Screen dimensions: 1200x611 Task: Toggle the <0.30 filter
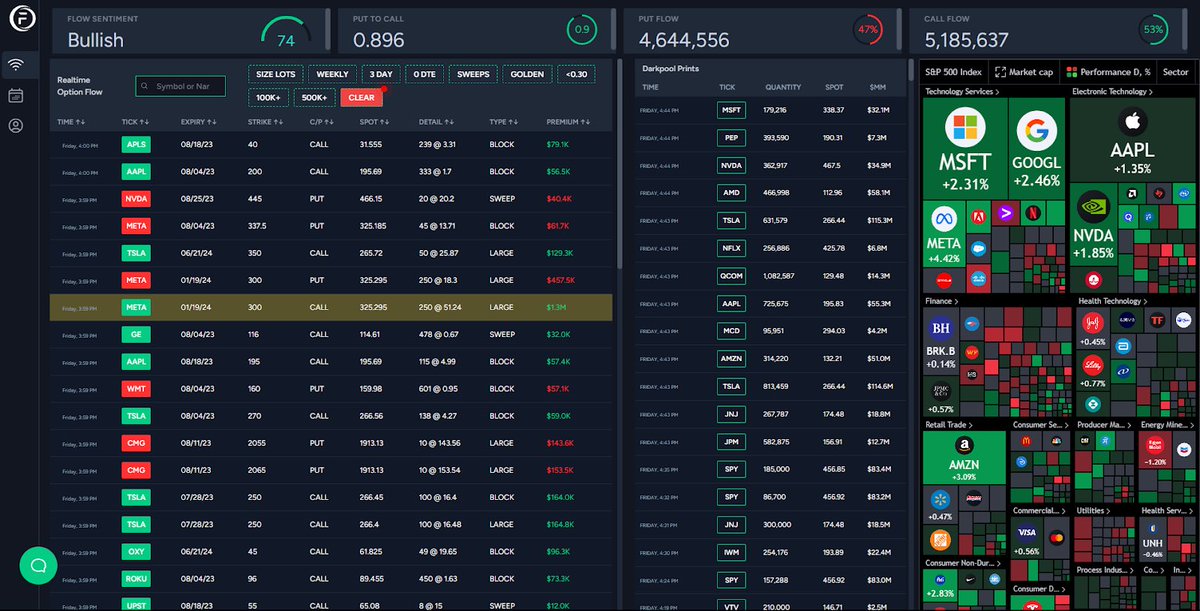coord(576,74)
